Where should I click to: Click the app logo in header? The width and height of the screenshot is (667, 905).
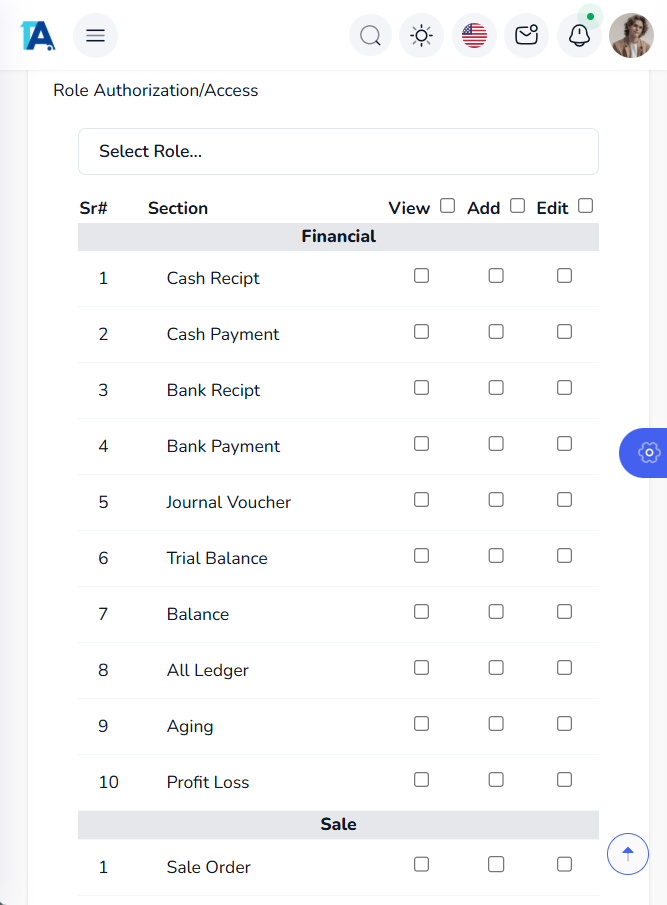coord(38,36)
